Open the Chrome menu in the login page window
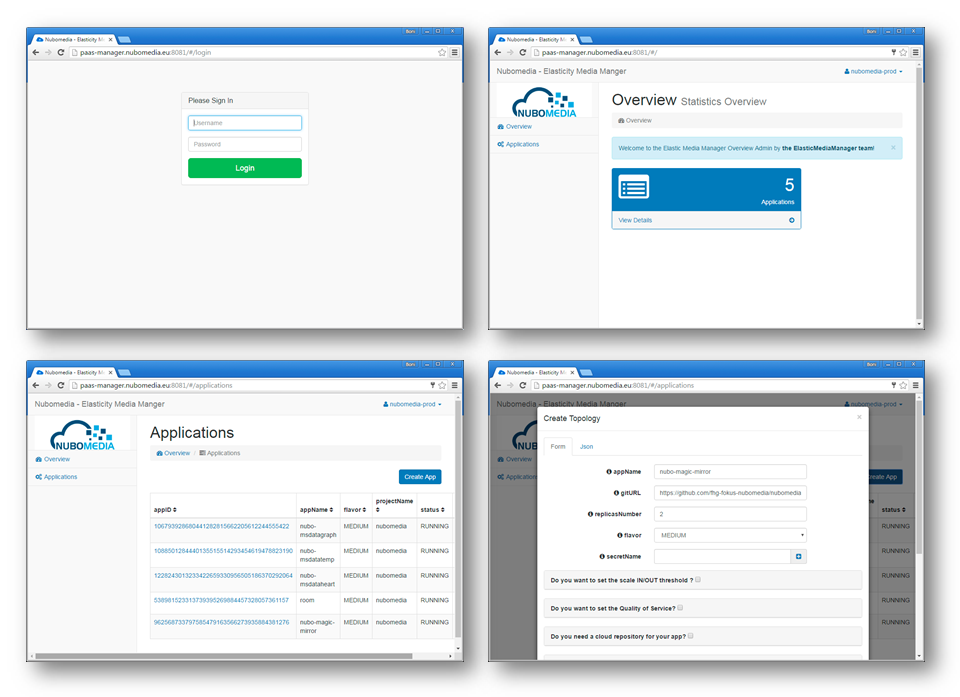This screenshot has width=960, height=697. click(x=455, y=53)
